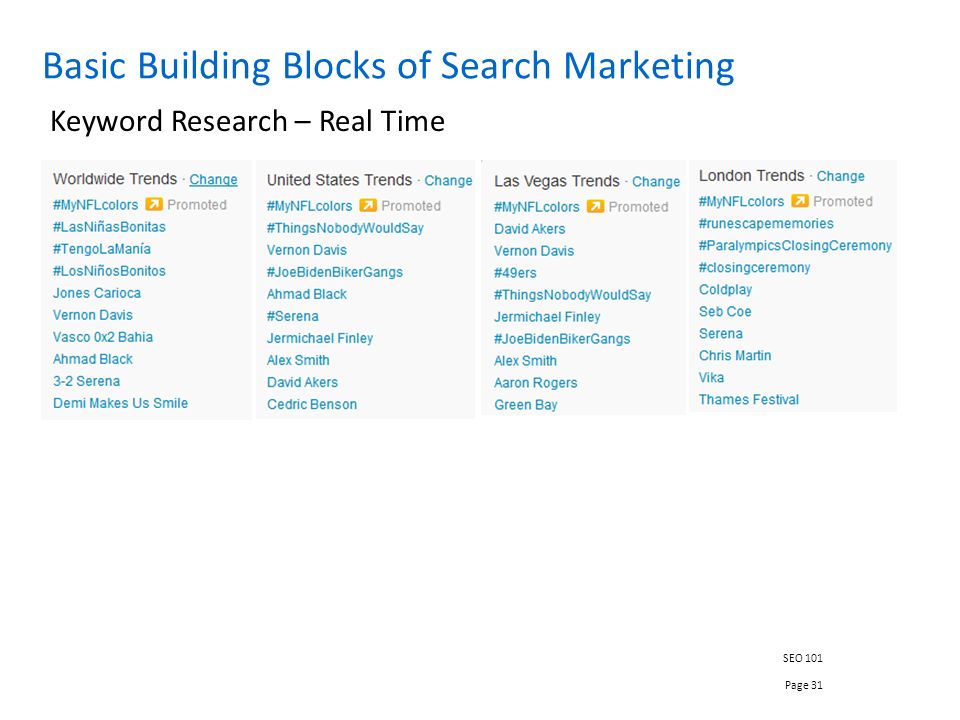Image resolution: width=960 pixels, height=720 pixels.
Task: Click the Green Bay trend
Action: pyautogui.click(x=525, y=405)
